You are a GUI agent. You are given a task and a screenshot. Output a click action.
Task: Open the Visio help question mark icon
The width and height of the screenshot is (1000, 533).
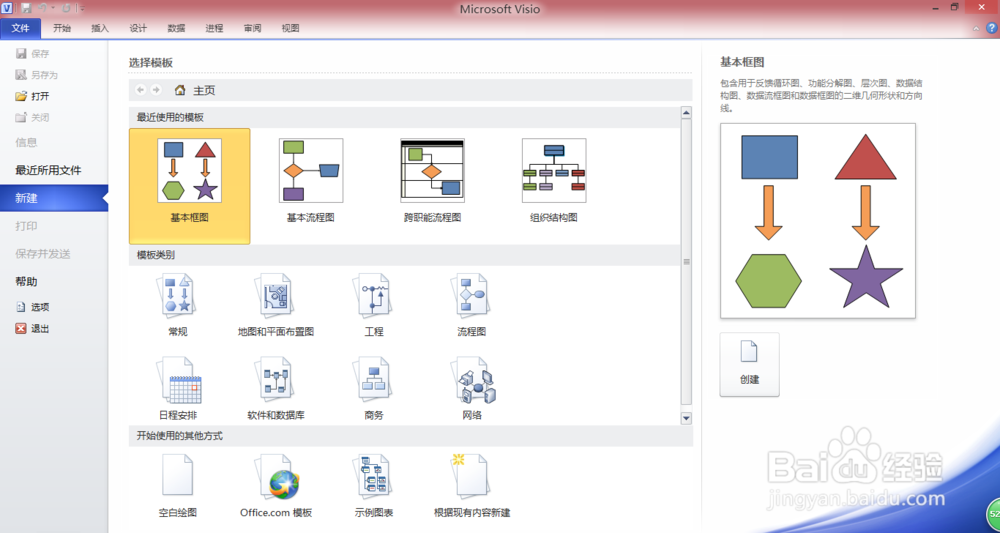pyautogui.click(x=992, y=28)
